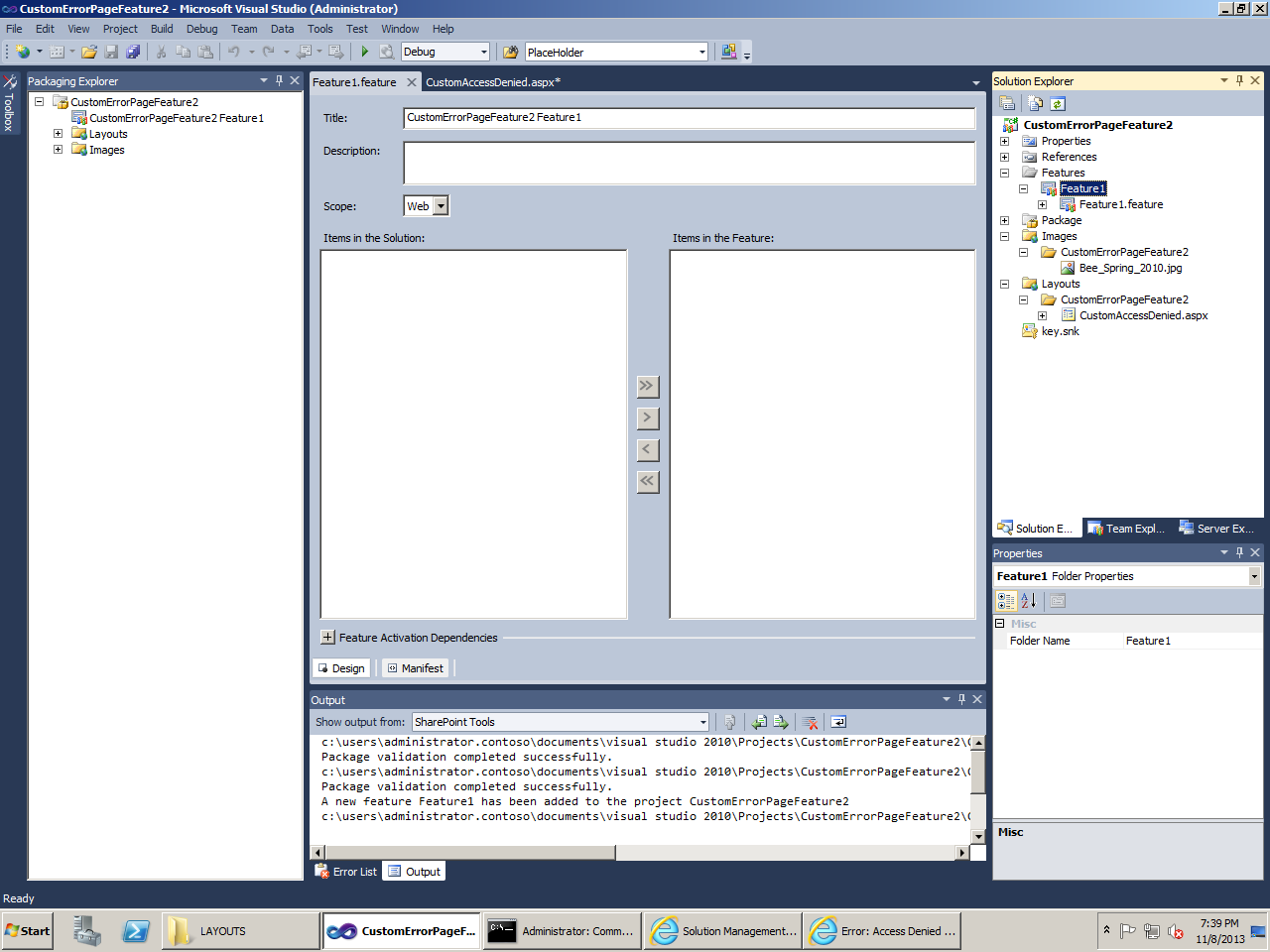
Task: Click the feature Title input field
Action: point(690,118)
